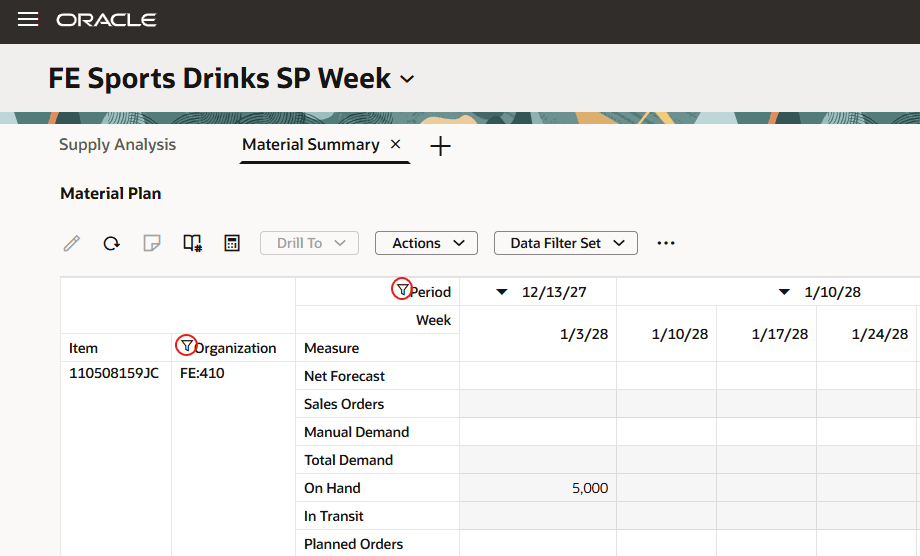Close the Material Summary tab
Screen dimensions: 920x556
[x=395, y=144]
